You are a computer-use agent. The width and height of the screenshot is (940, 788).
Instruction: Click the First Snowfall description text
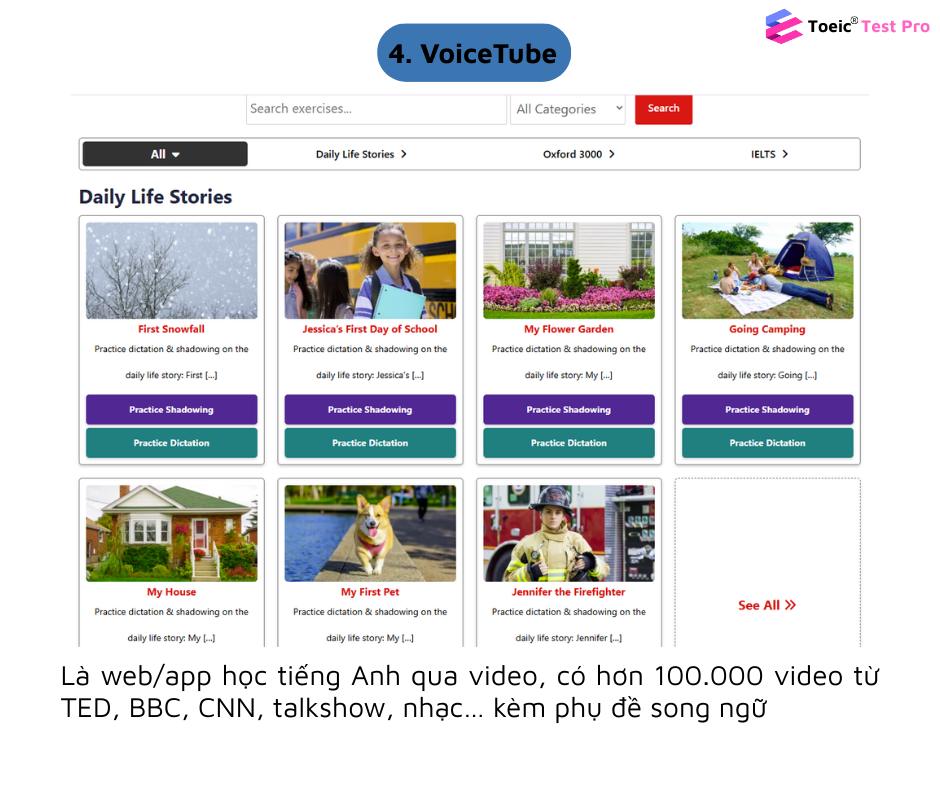171,362
